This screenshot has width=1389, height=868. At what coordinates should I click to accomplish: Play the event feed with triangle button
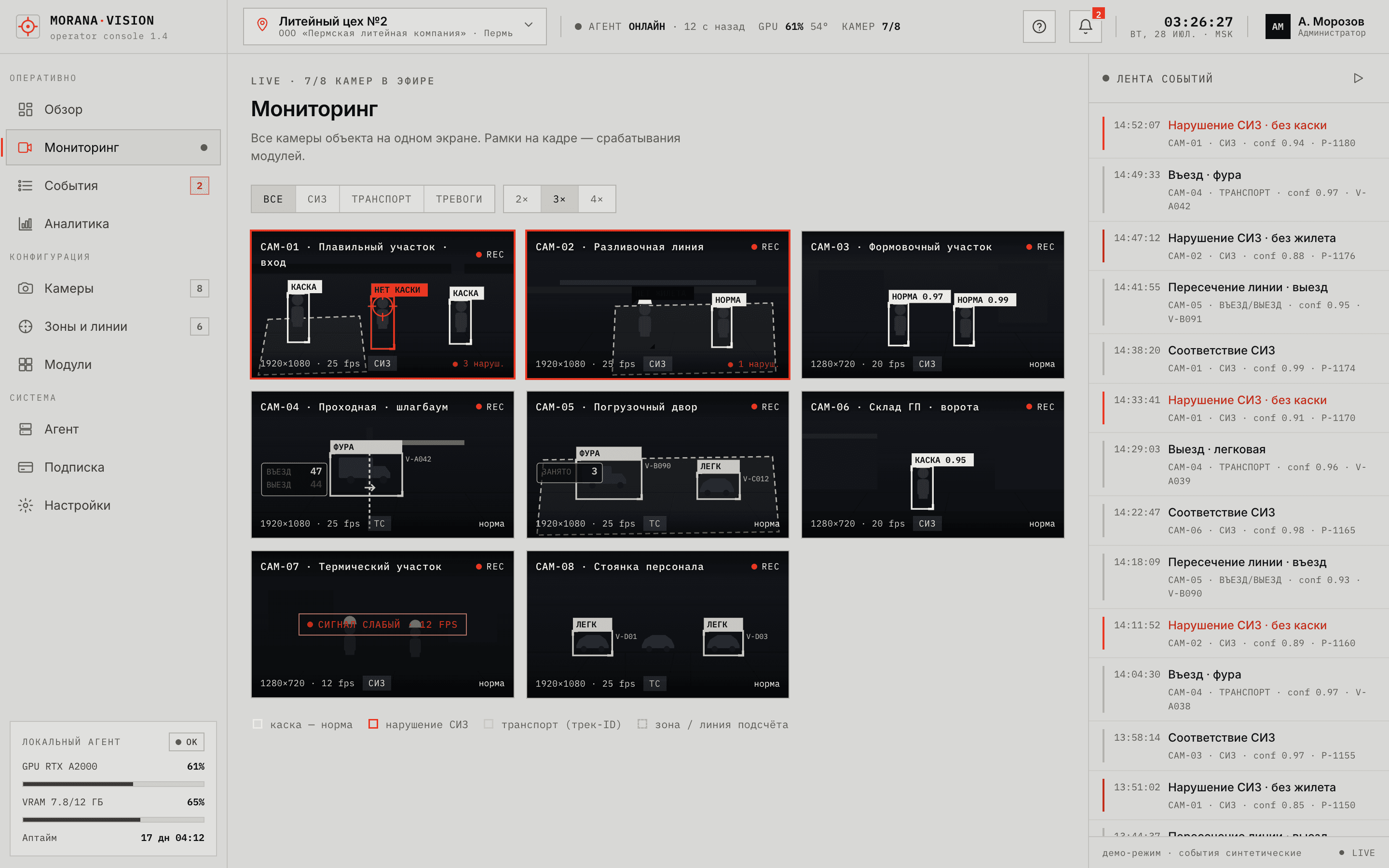click(x=1358, y=78)
